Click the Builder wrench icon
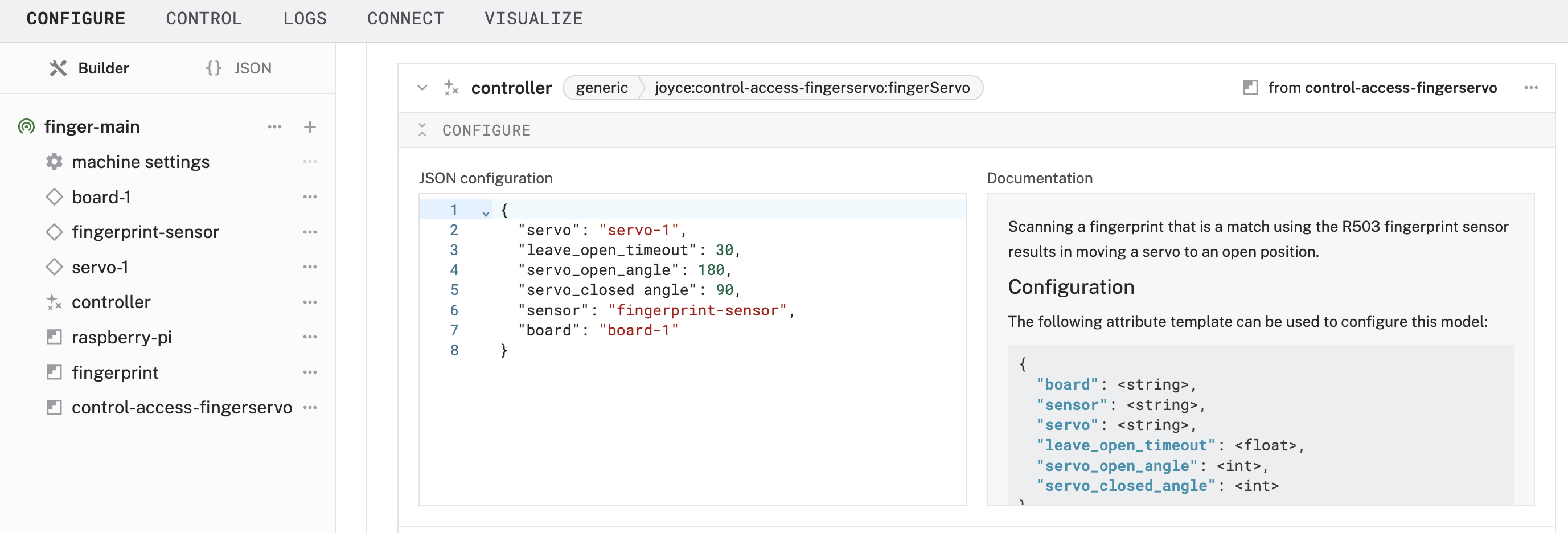This screenshot has height=533, width=1568. point(58,68)
